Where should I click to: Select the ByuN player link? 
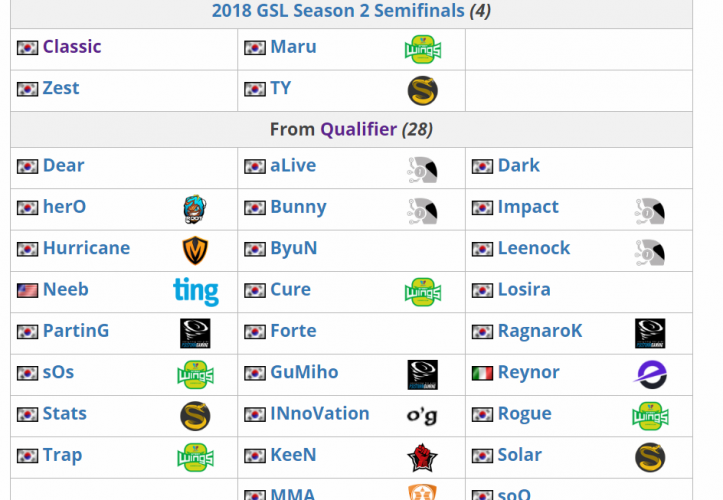tap(294, 248)
